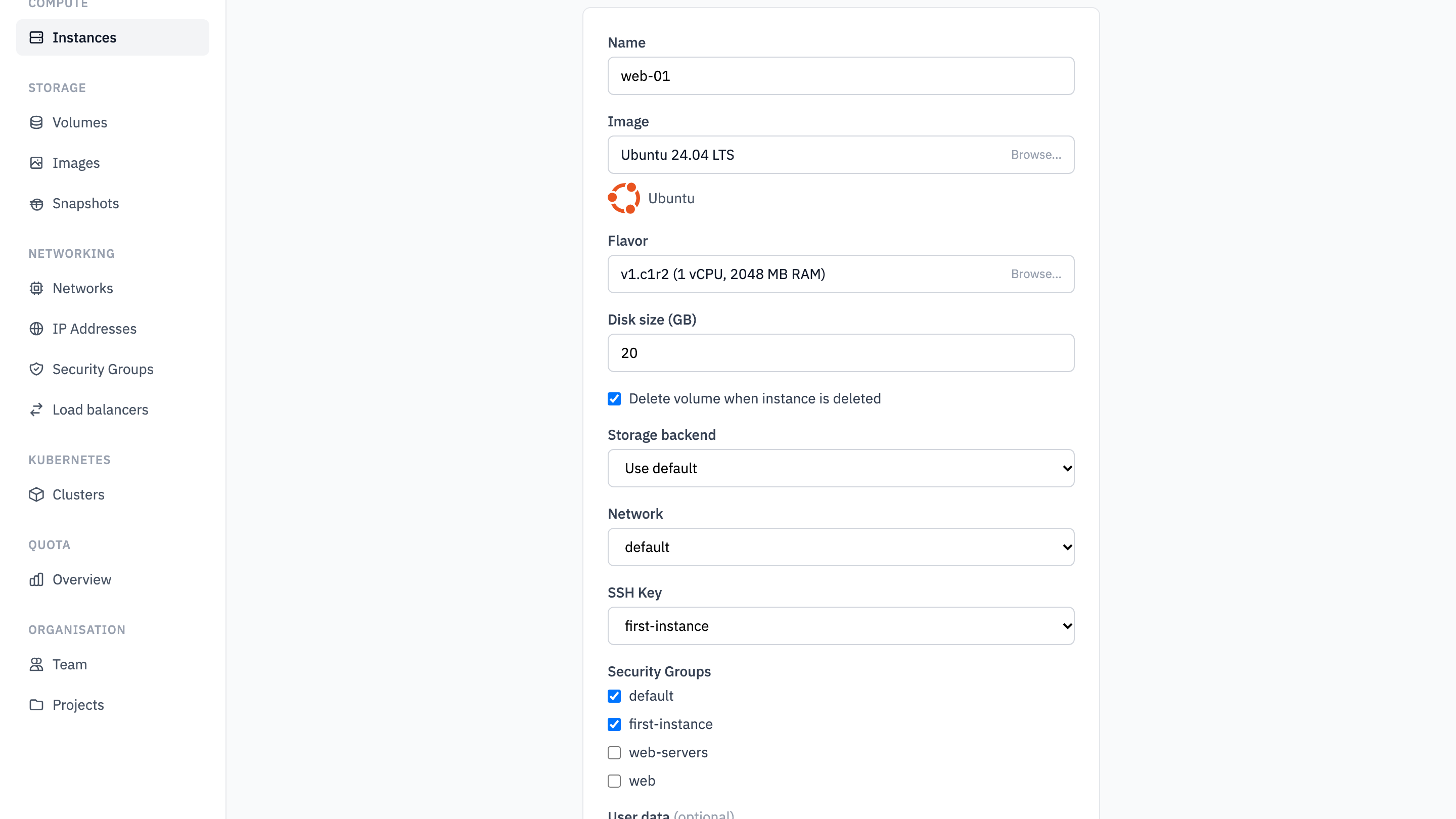Viewport: 1456px width, 819px height.
Task: Open the Networks sidebar entry
Action: [x=112, y=288]
